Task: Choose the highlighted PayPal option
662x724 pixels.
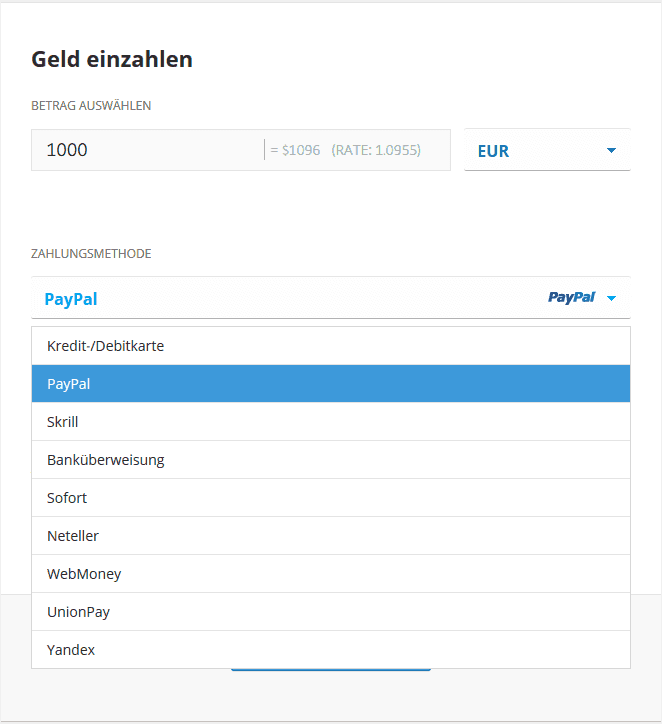Action: (x=330, y=384)
